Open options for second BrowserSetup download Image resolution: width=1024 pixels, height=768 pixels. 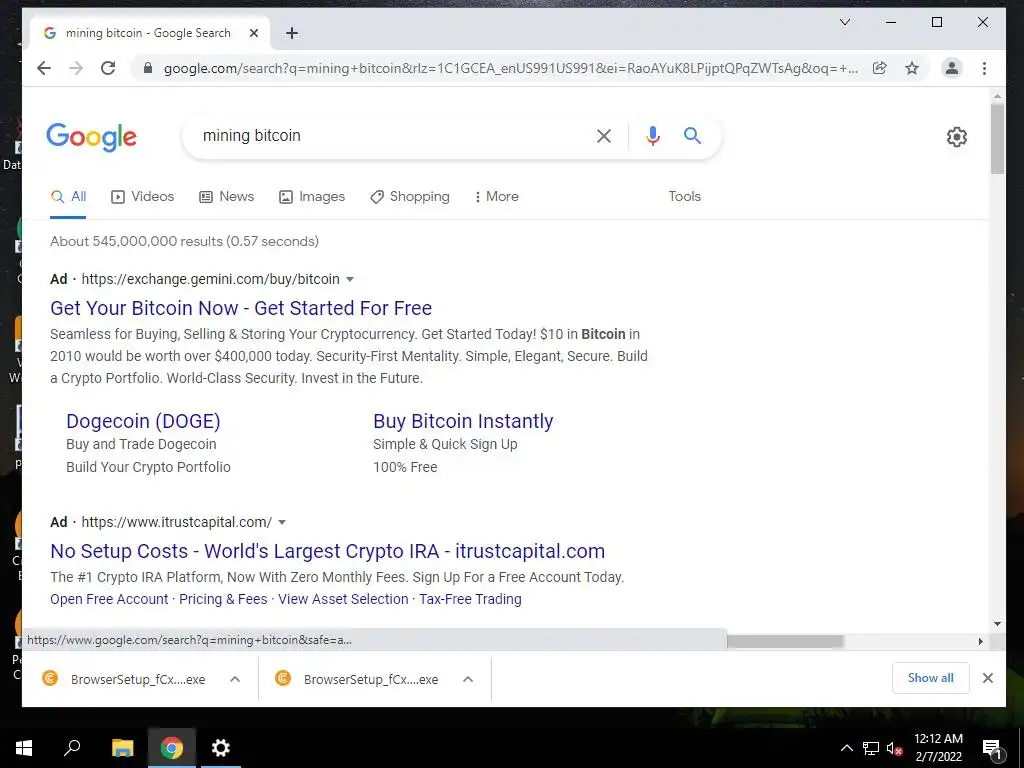[x=468, y=679]
